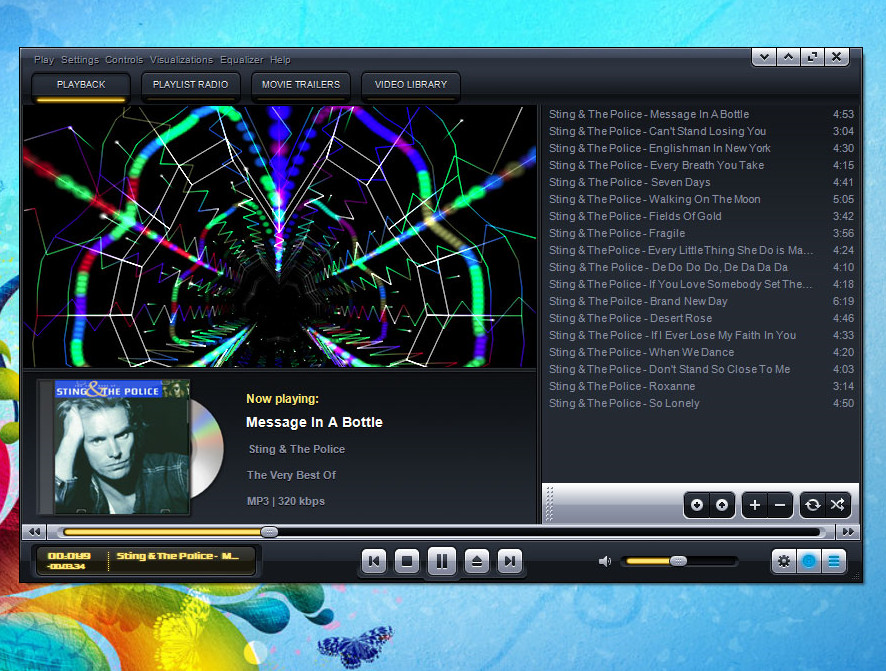This screenshot has height=671, width=886.
Task: Remove a track with the minus button
Action: tap(780, 504)
